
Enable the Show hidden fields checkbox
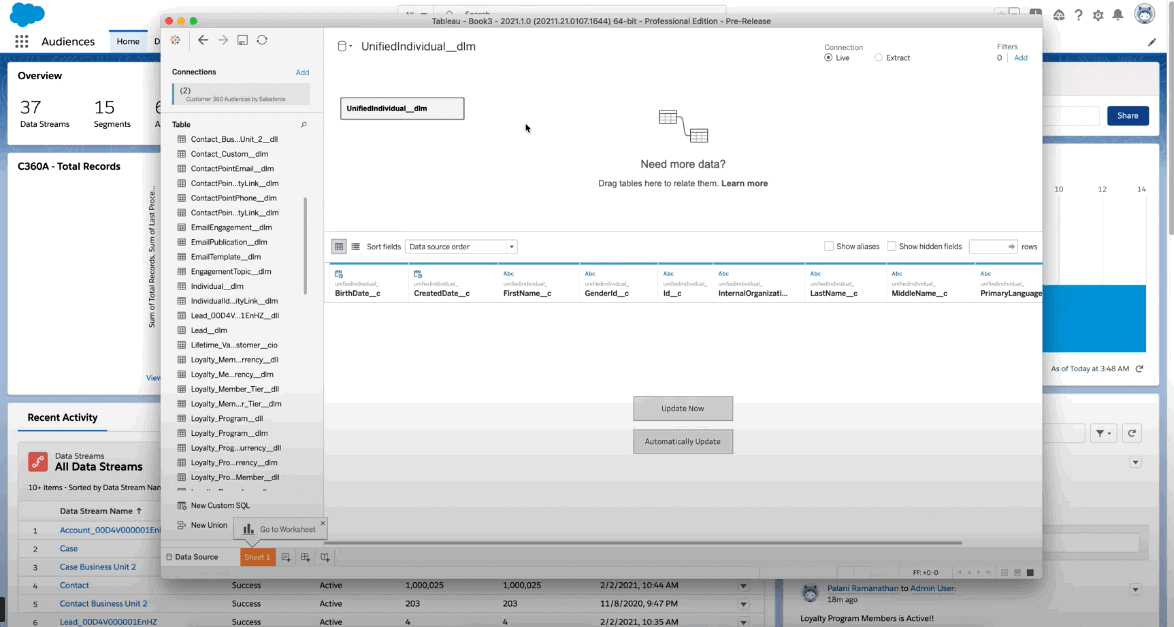pyautogui.click(x=892, y=246)
